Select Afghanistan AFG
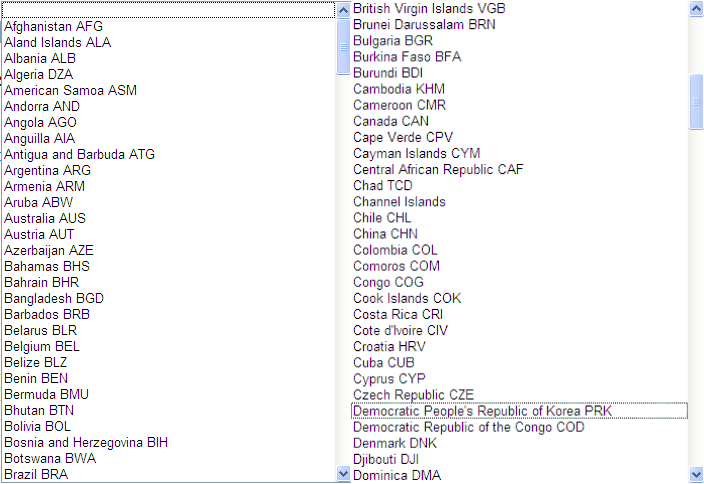Viewport: 704px width, 484px height. point(53,26)
